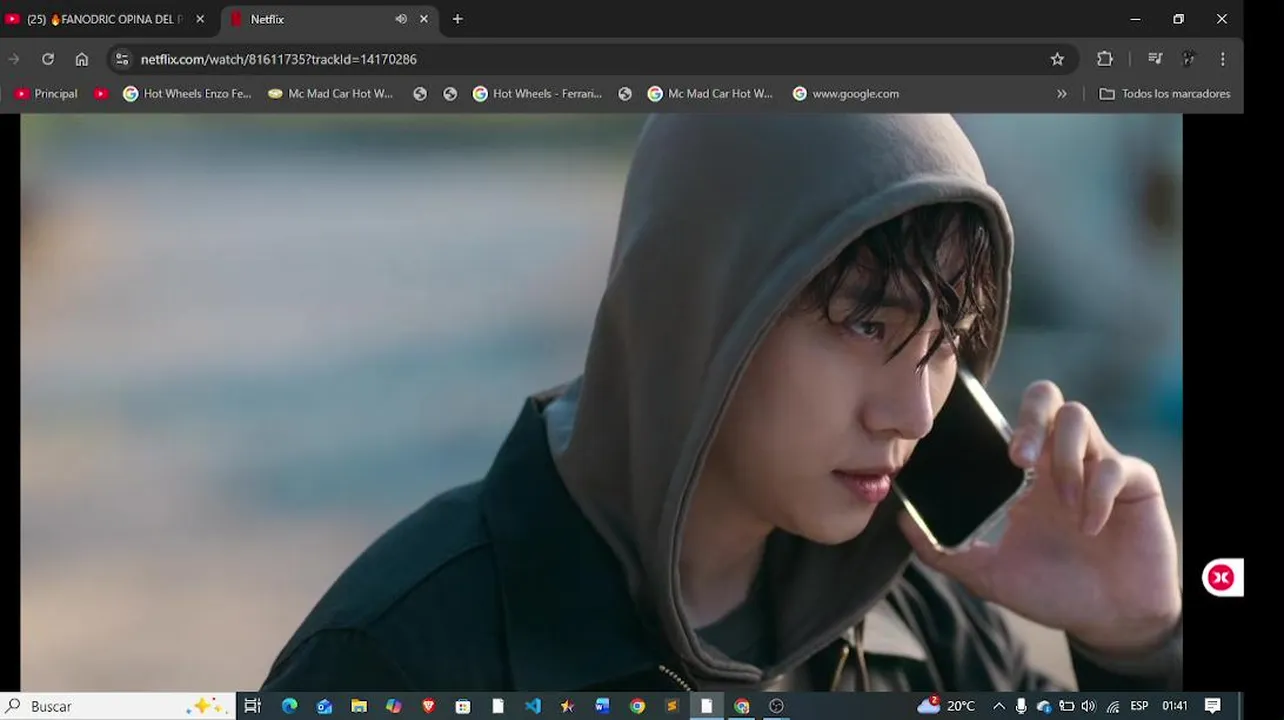Mute the Netflix tab via speaker icon
This screenshot has height=720, width=1284.
coord(401,19)
